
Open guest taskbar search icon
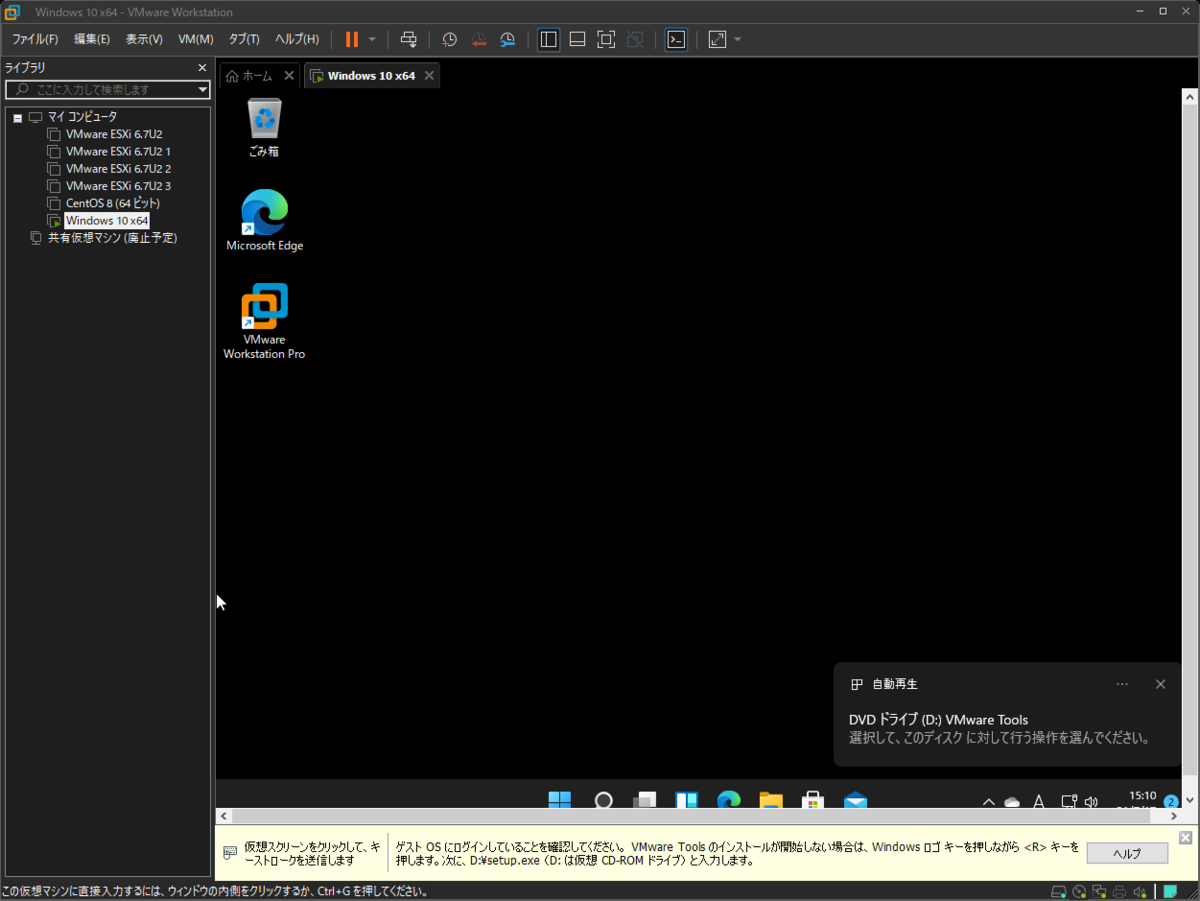tap(604, 800)
